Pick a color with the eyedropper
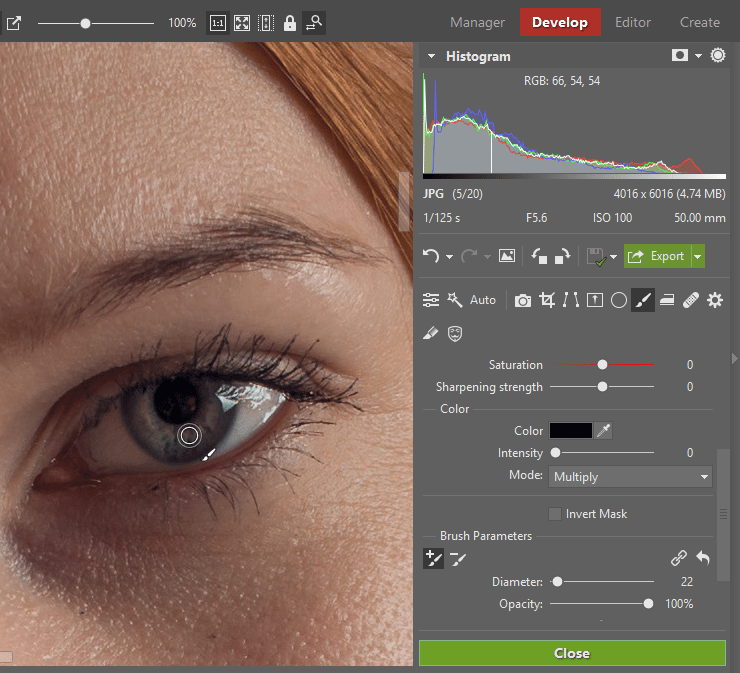Image resolution: width=740 pixels, height=673 pixels. (604, 430)
